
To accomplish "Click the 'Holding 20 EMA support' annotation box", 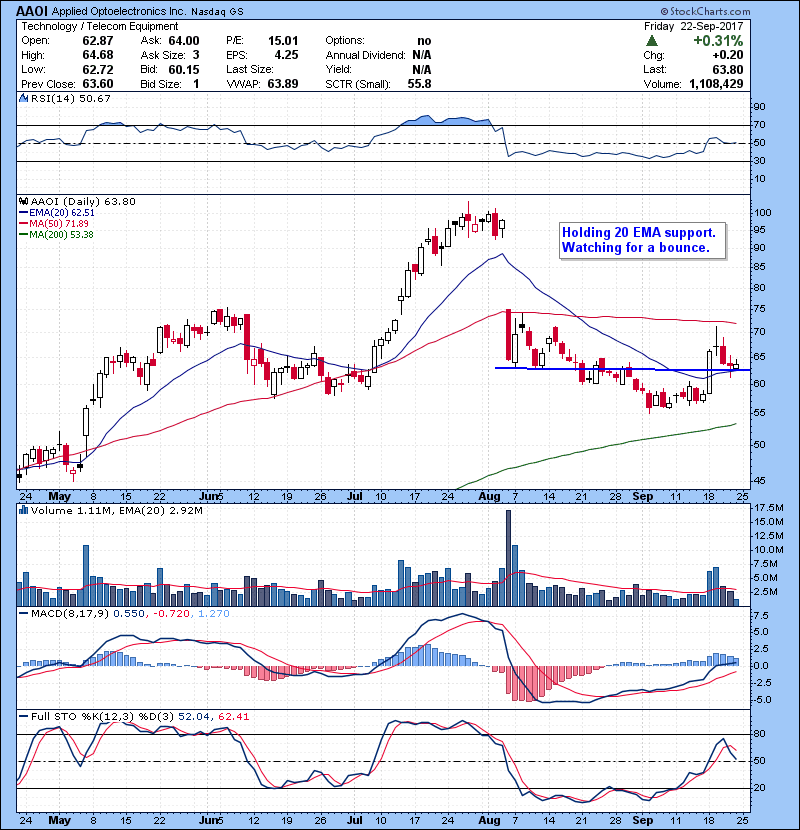I will point(642,240).
